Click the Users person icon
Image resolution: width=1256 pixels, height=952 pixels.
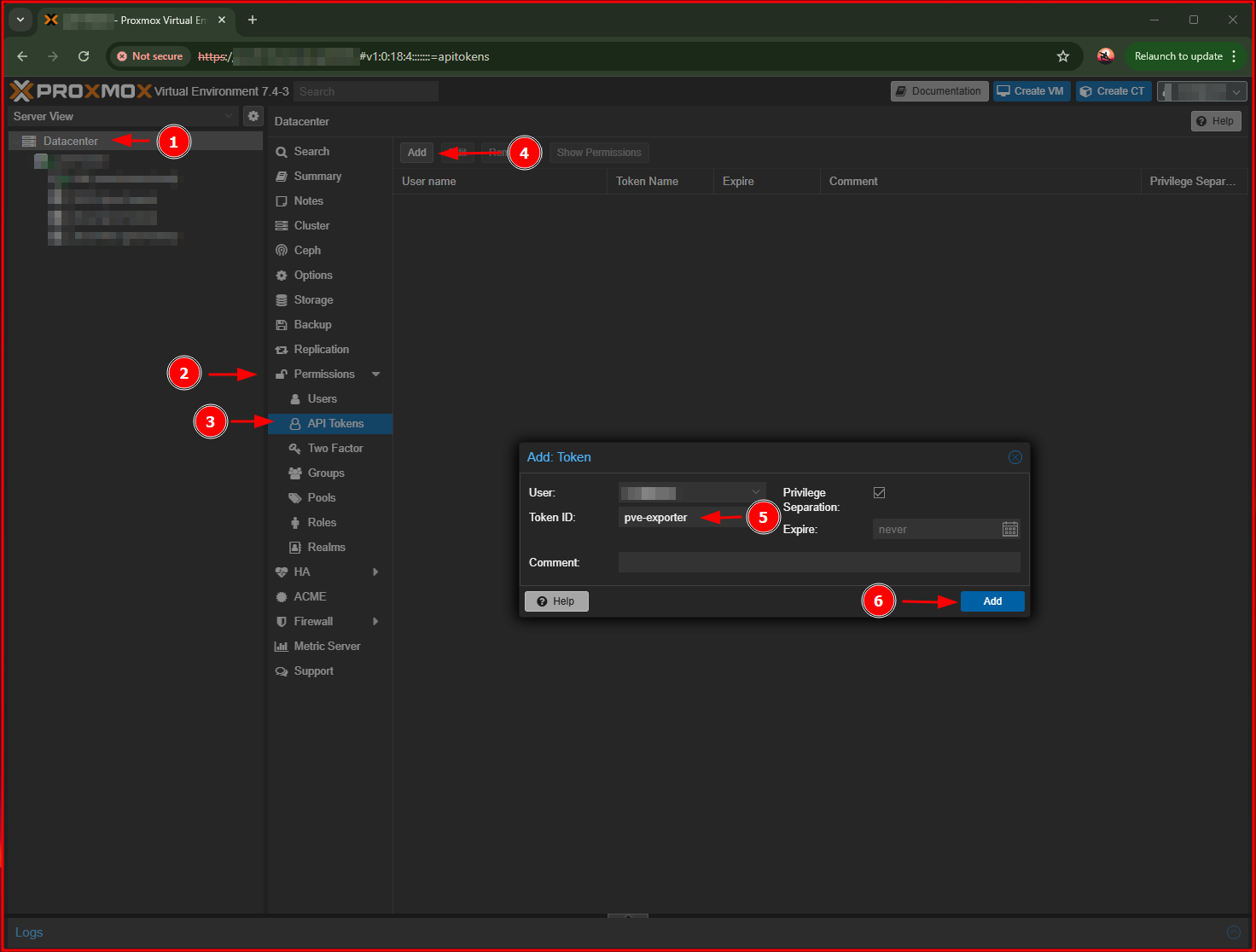pyautogui.click(x=295, y=399)
